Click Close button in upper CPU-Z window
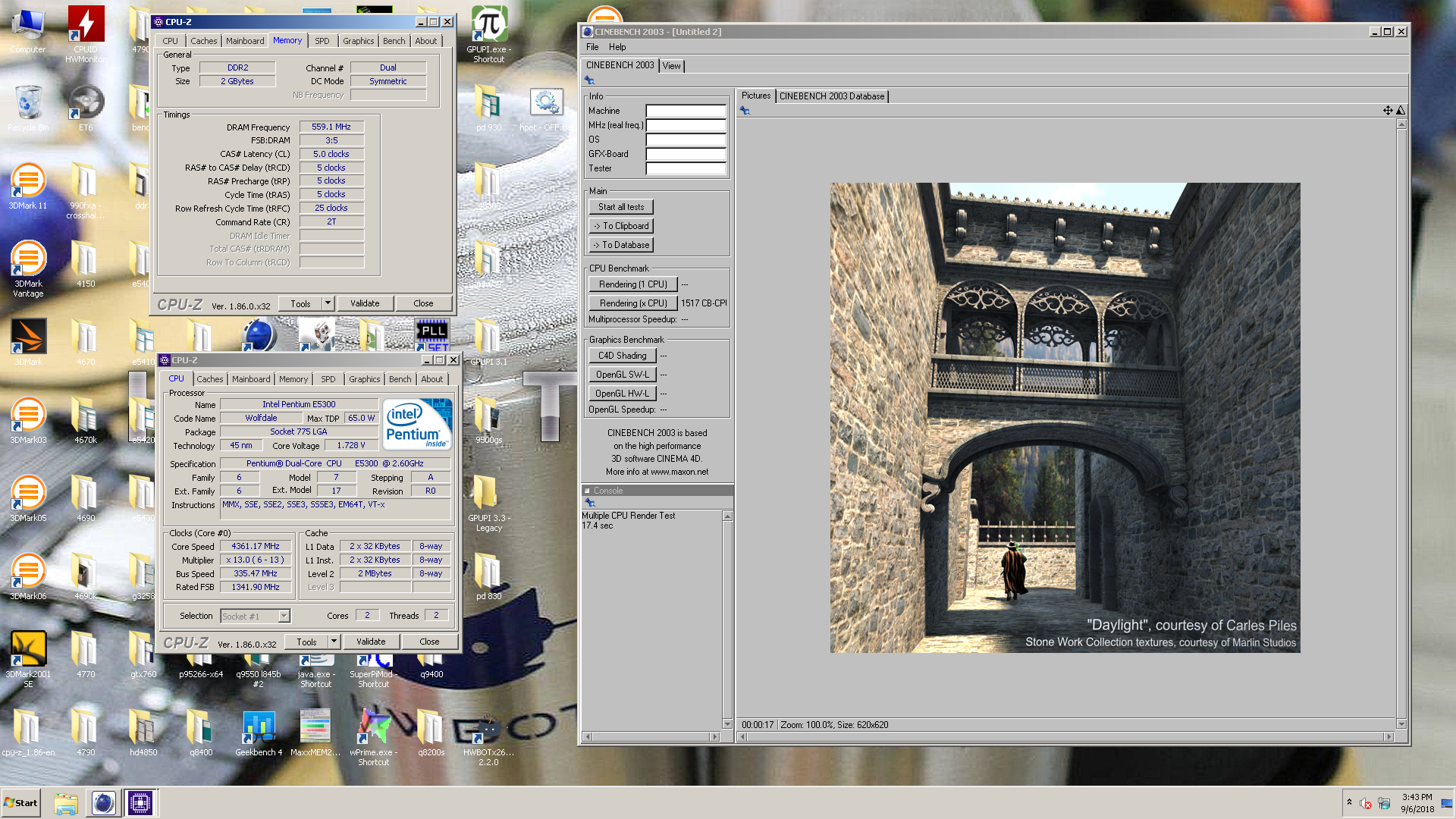The width and height of the screenshot is (1456, 819). (x=423, y=303)
